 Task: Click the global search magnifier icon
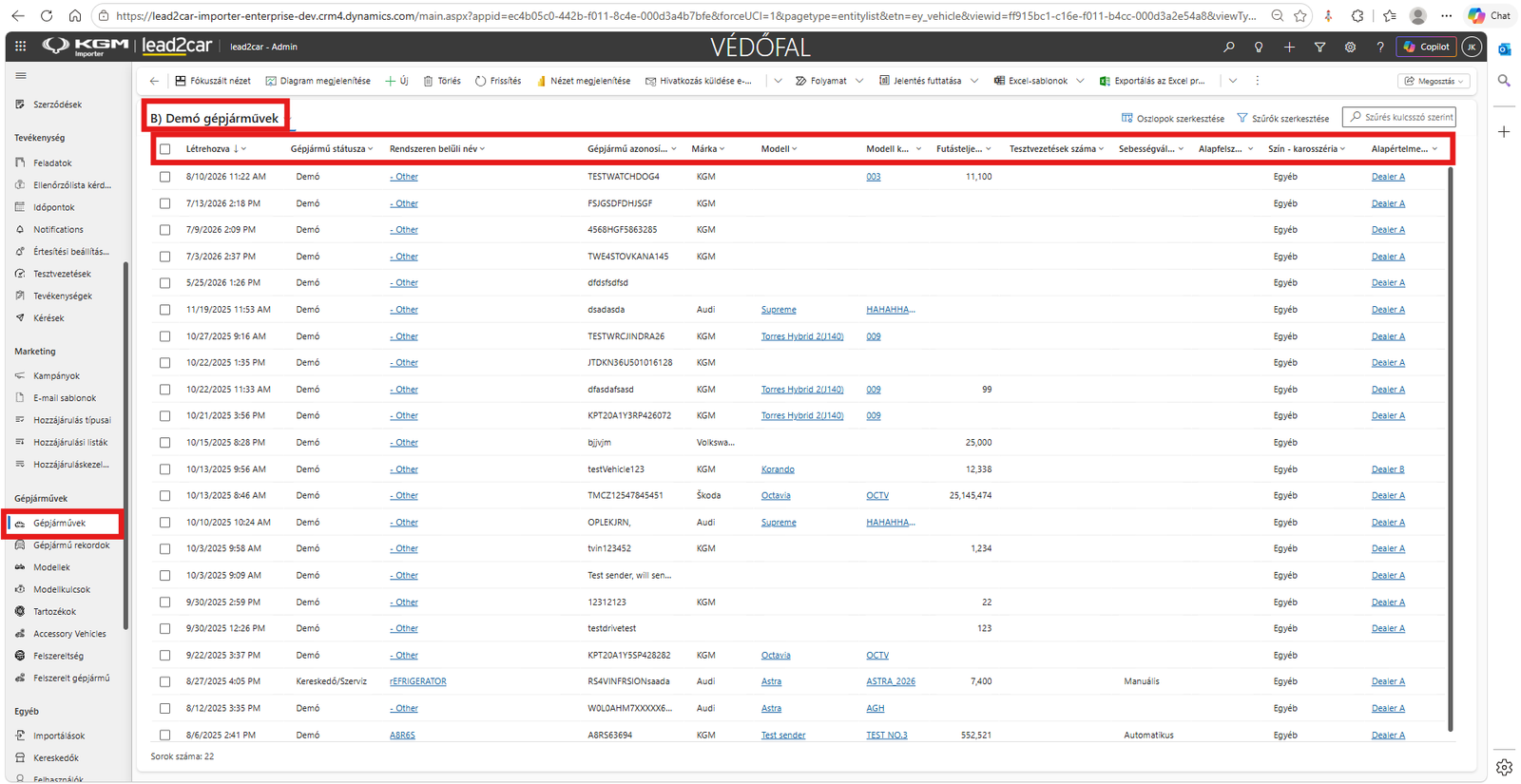[1228, 47]
